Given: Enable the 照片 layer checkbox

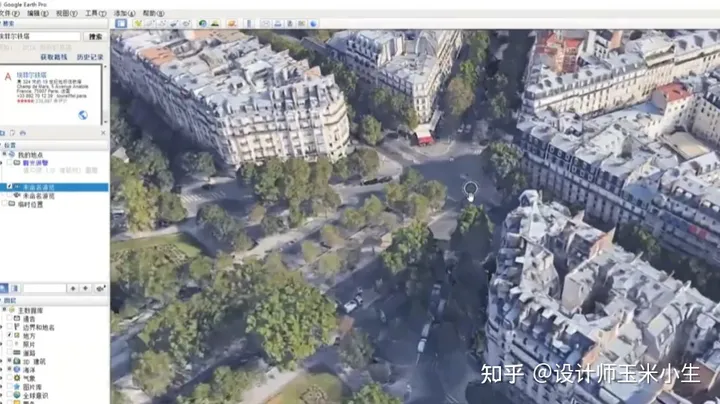Looking at the screenshot, I should click(9, 344).
